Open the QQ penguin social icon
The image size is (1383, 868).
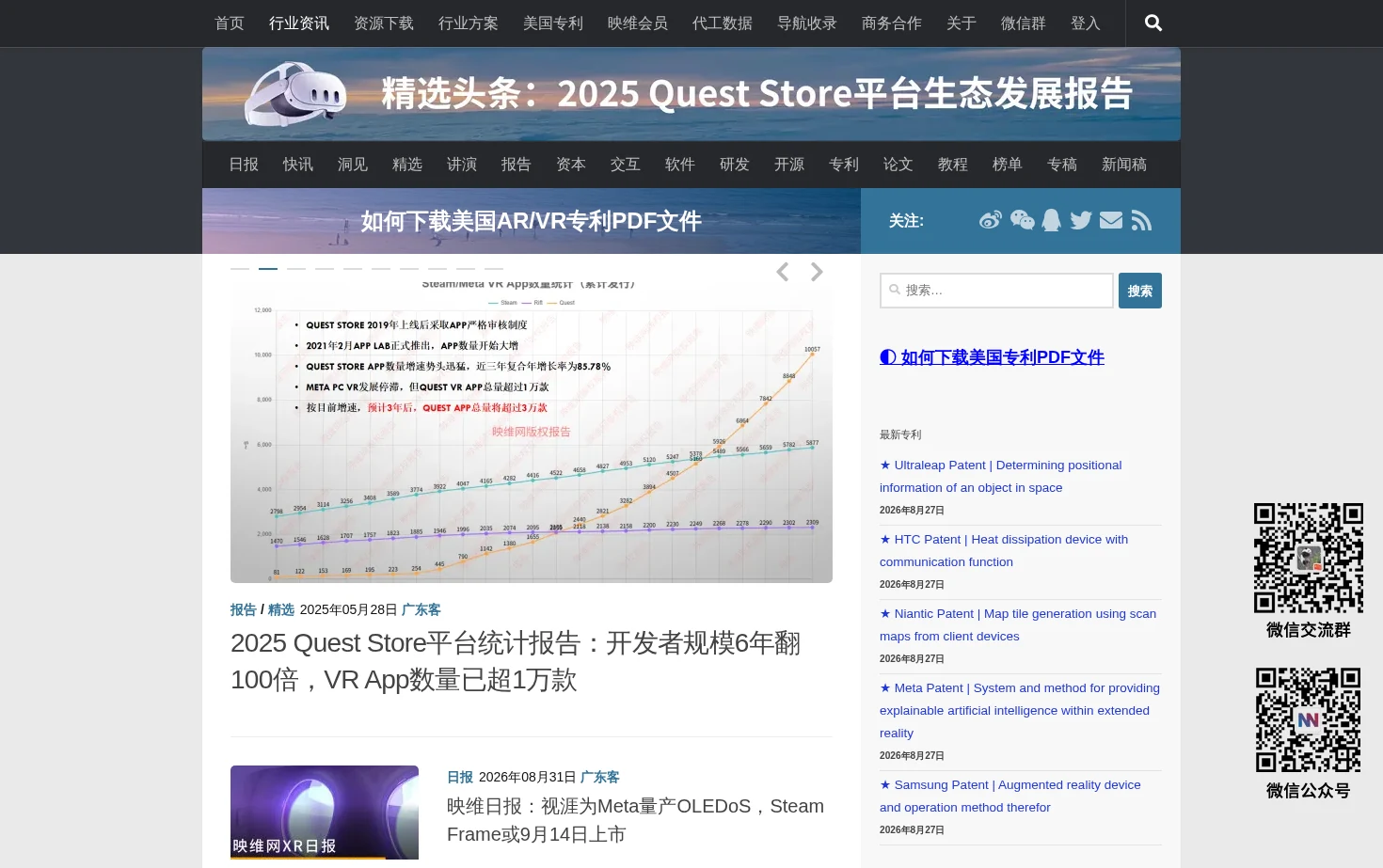(x=1052, y=220)
